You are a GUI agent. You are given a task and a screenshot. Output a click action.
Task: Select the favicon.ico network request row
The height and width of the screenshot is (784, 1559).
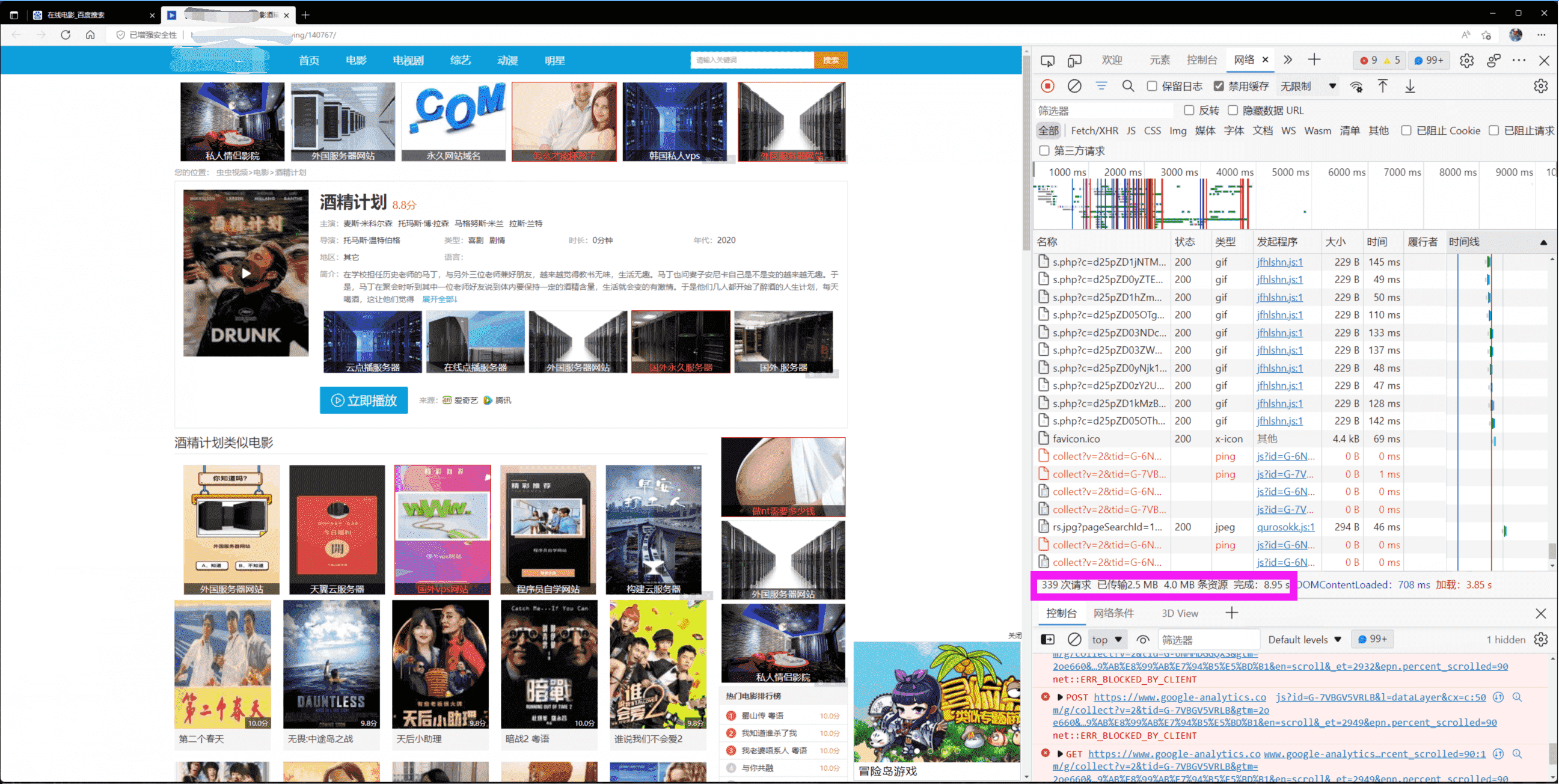coord(1077,438)
